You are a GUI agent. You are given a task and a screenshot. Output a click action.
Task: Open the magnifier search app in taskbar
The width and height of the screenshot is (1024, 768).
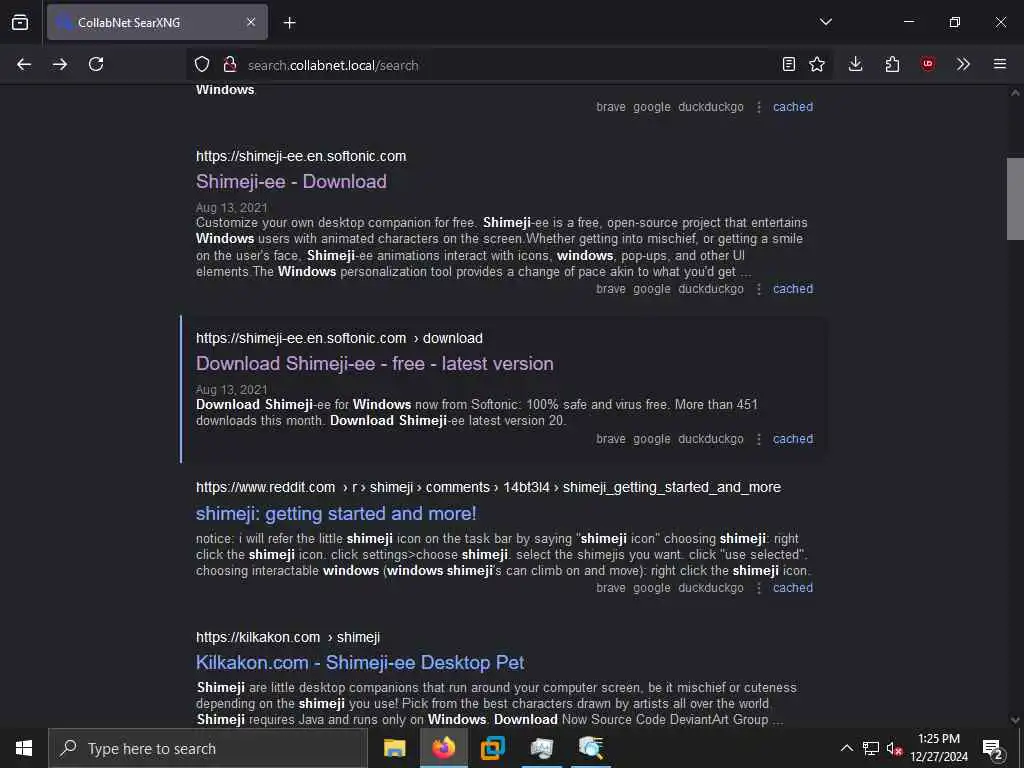pos(591,748)
